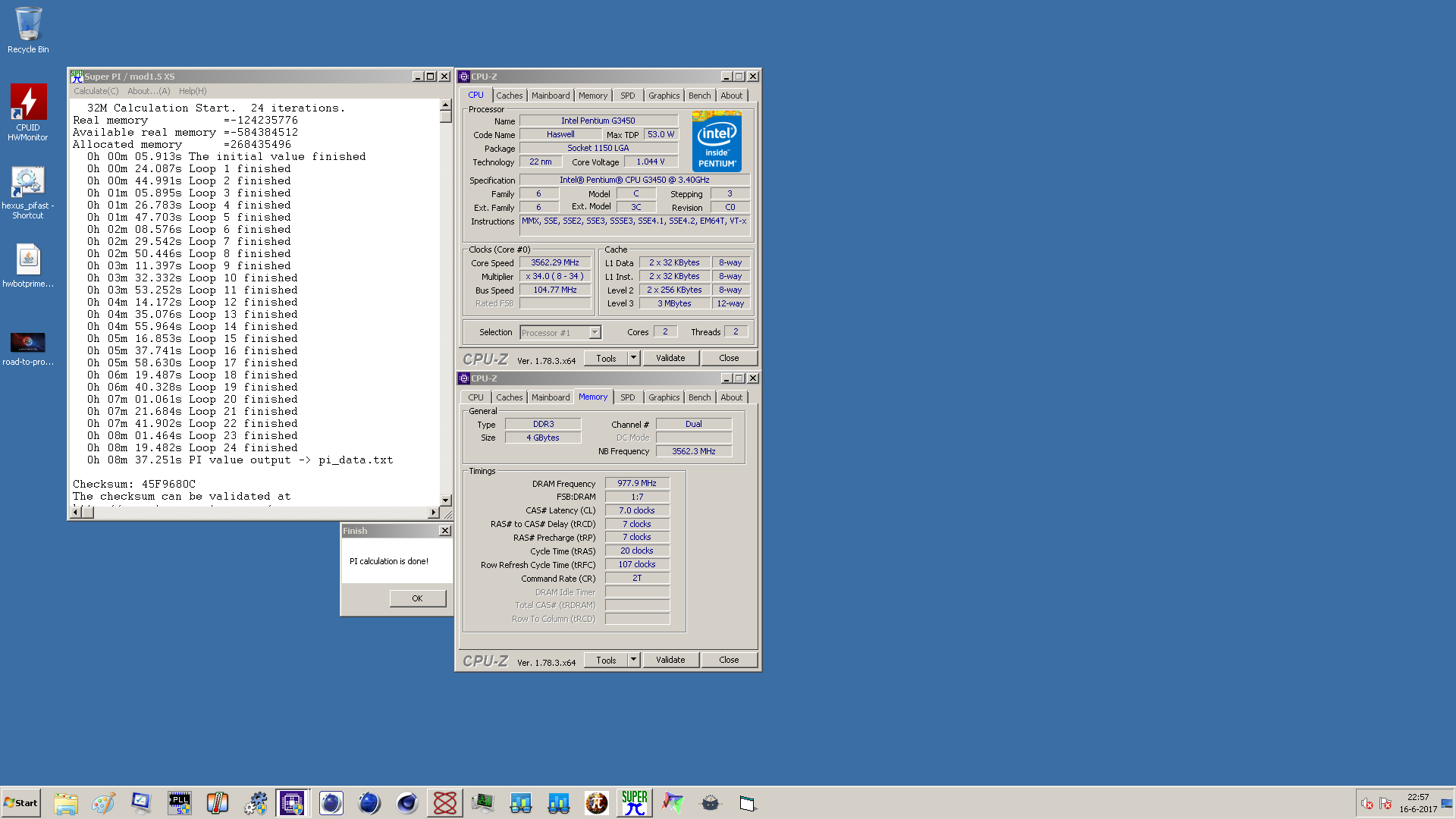Click Close button in upper CPU-Z window
Image resolution: width=1456 pixels, height=819 pixels.
coord(729,358)
